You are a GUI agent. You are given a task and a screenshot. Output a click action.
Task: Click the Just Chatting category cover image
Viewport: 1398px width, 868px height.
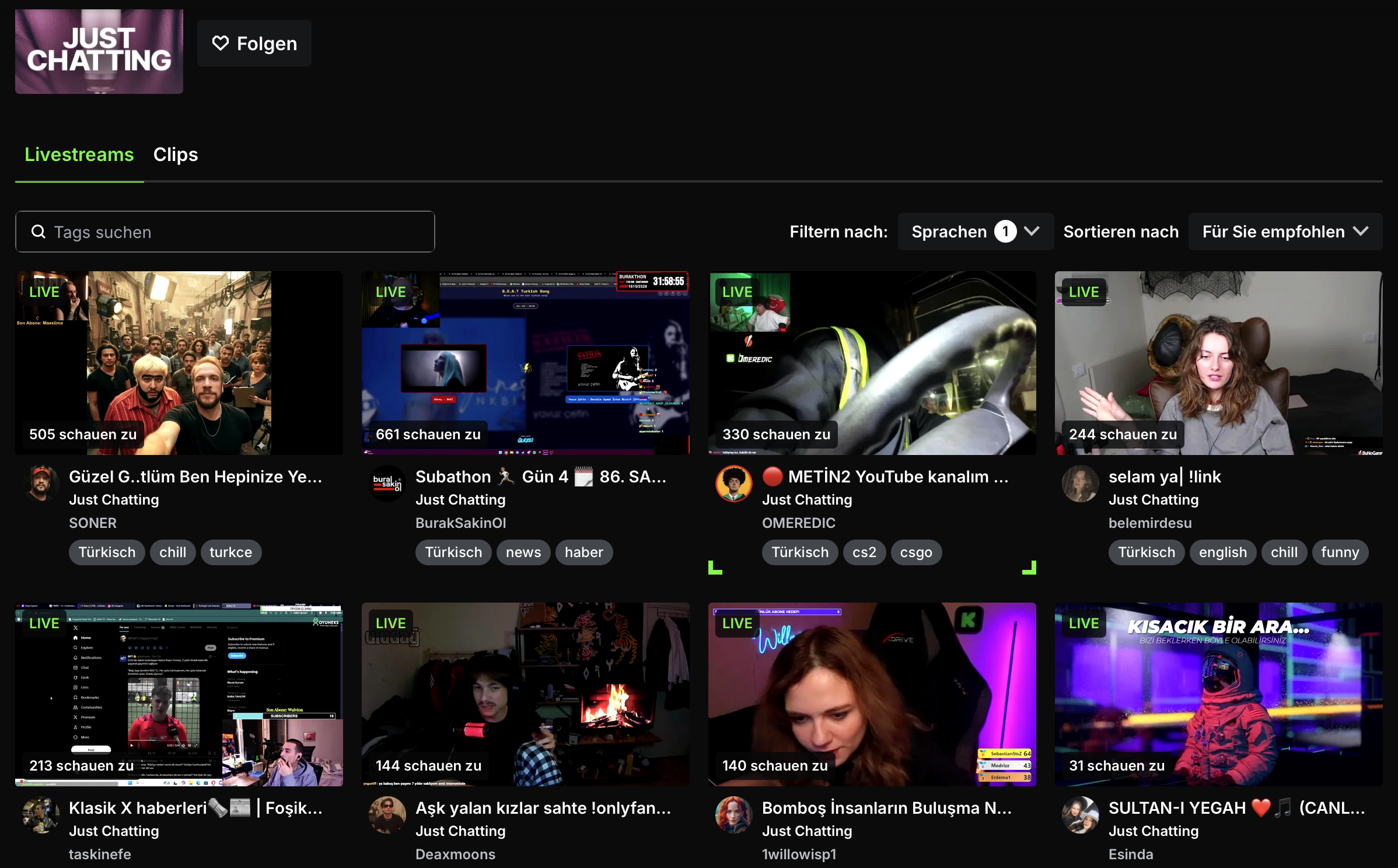pos(99,51)
